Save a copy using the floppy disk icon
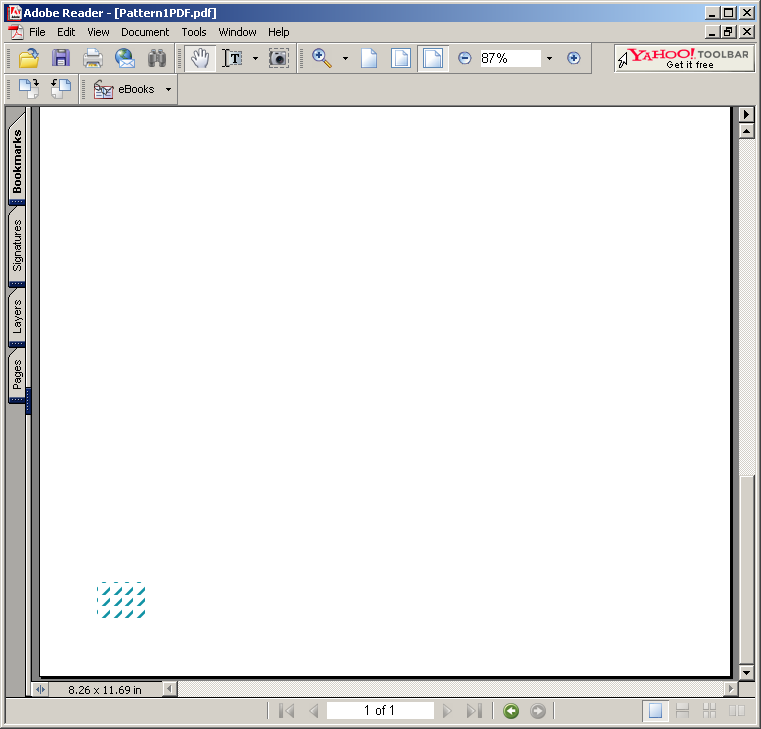The image size is (761, 729). coord(61,58)
